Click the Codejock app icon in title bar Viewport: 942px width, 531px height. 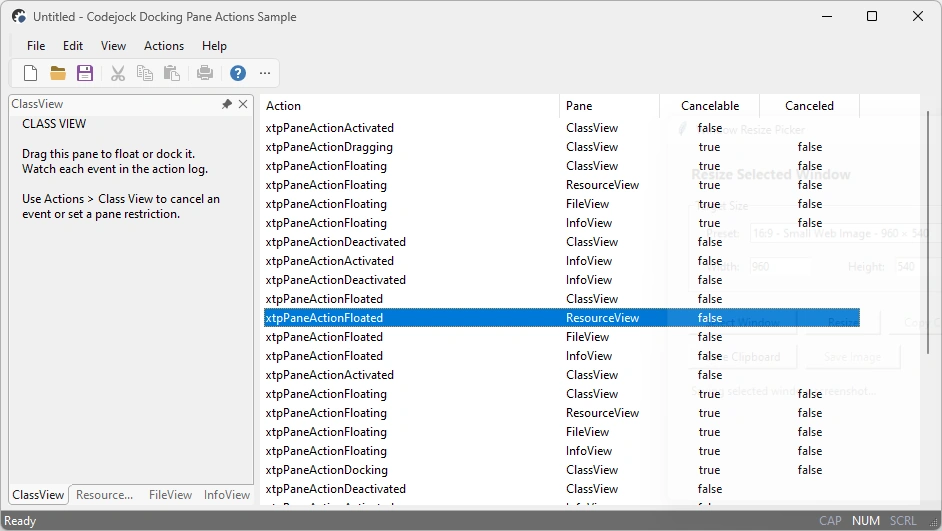pyautogui.click(x=19, y=17)
